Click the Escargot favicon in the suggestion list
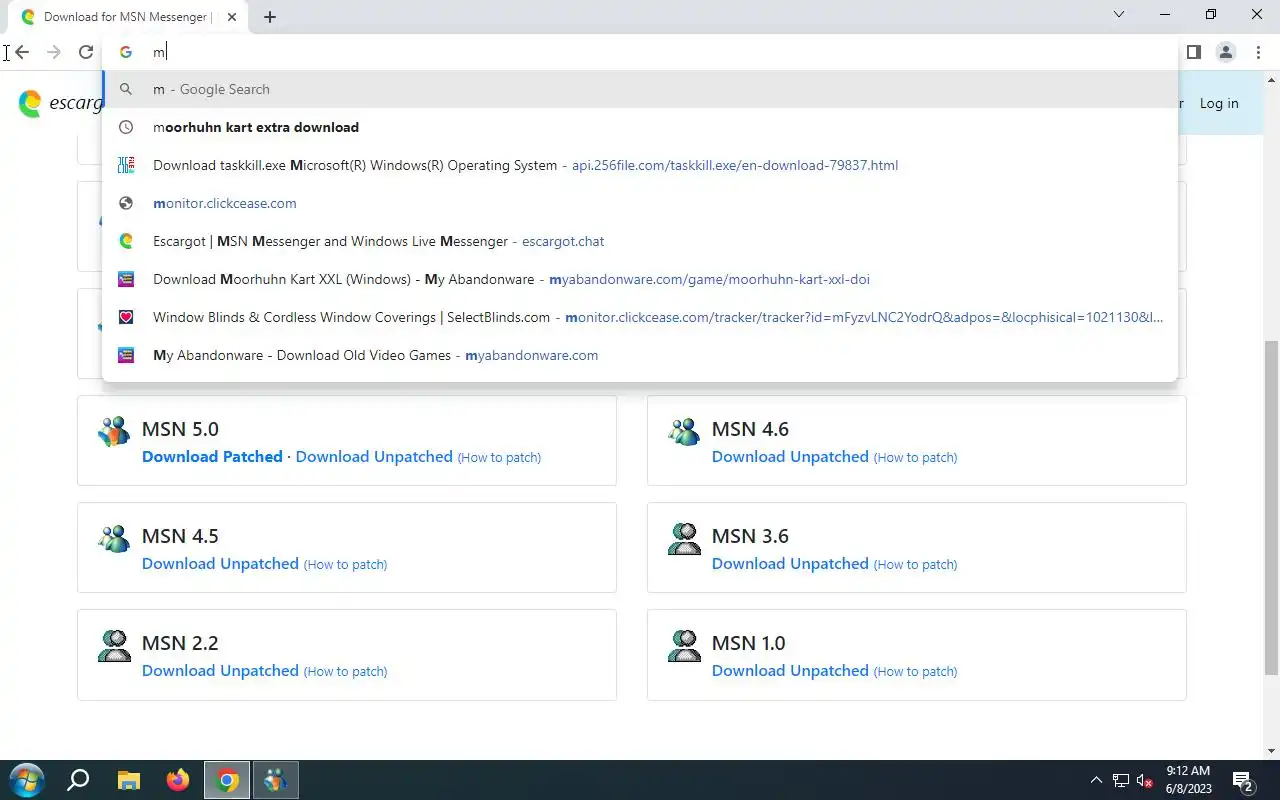Image resolution: width=1280 pixels, height=800 pixels. 126,241
